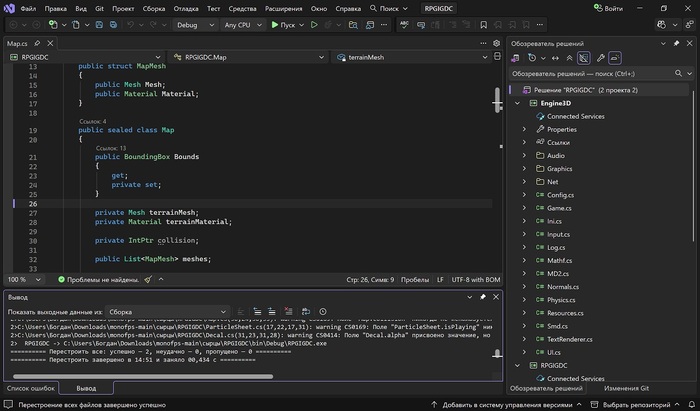Open the Any CPU platform dropdown
The image size is (700, 411).
point(243,24)
